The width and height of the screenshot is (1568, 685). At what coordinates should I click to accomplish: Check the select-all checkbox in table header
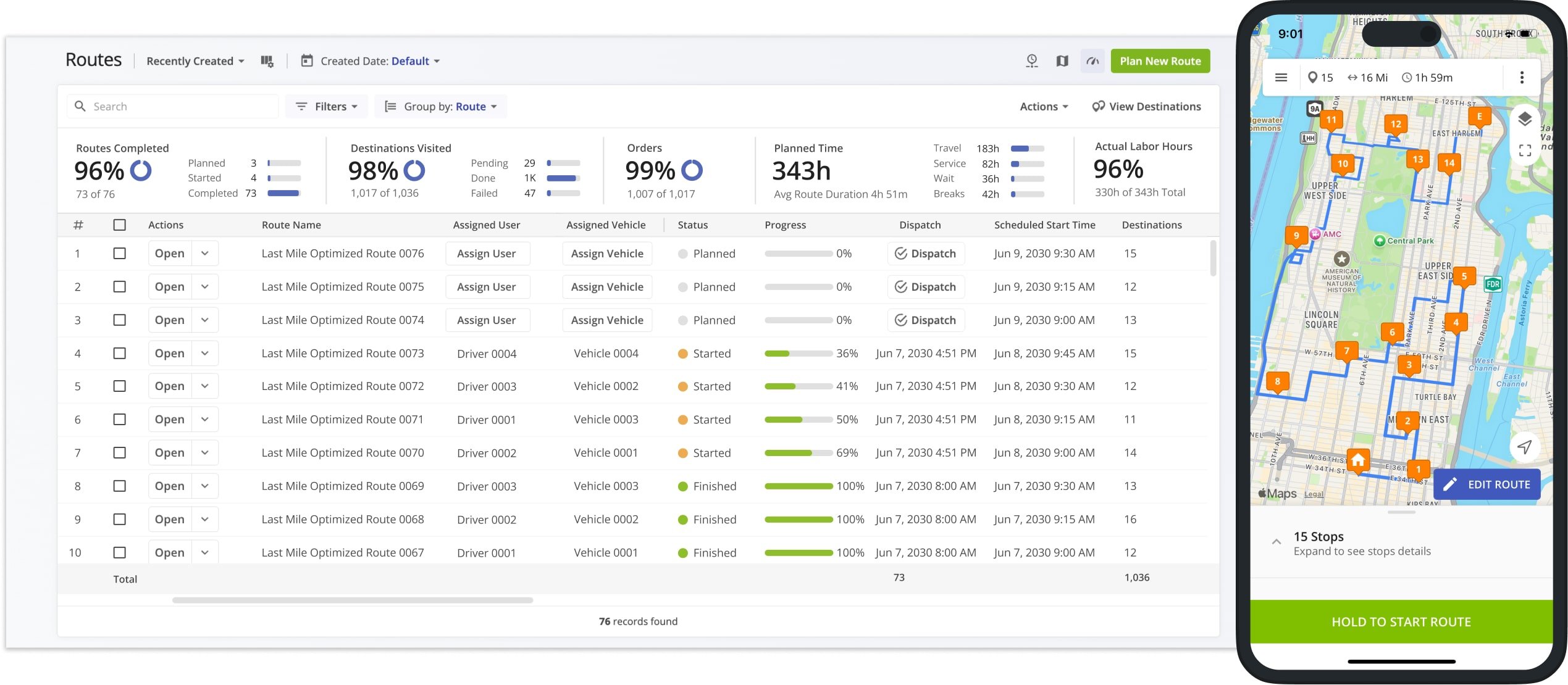click(119, 225)
